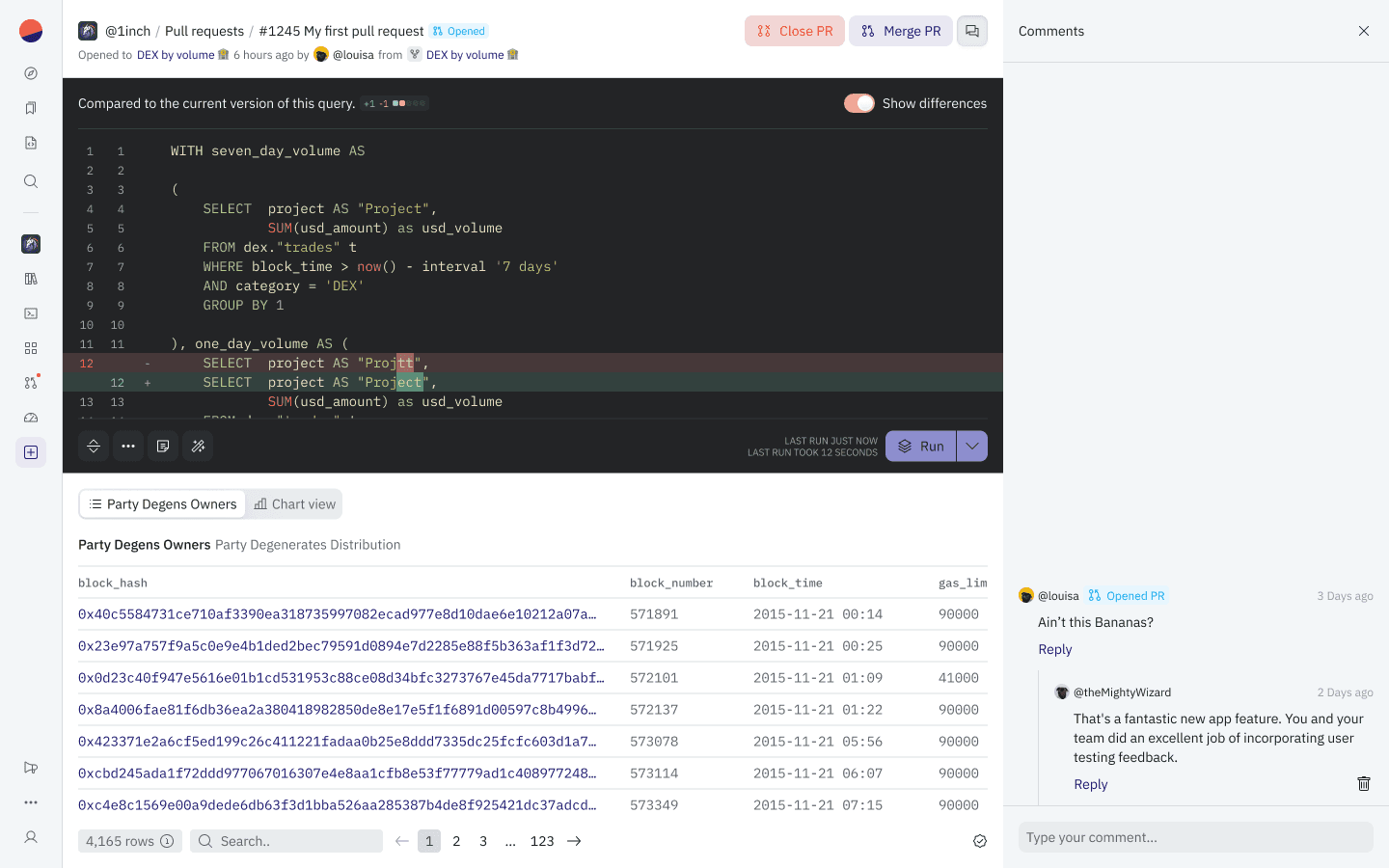Click the search magnifier icon in left sidebar
Viewport: 1389px width, 868px height.
coord(31,181)
